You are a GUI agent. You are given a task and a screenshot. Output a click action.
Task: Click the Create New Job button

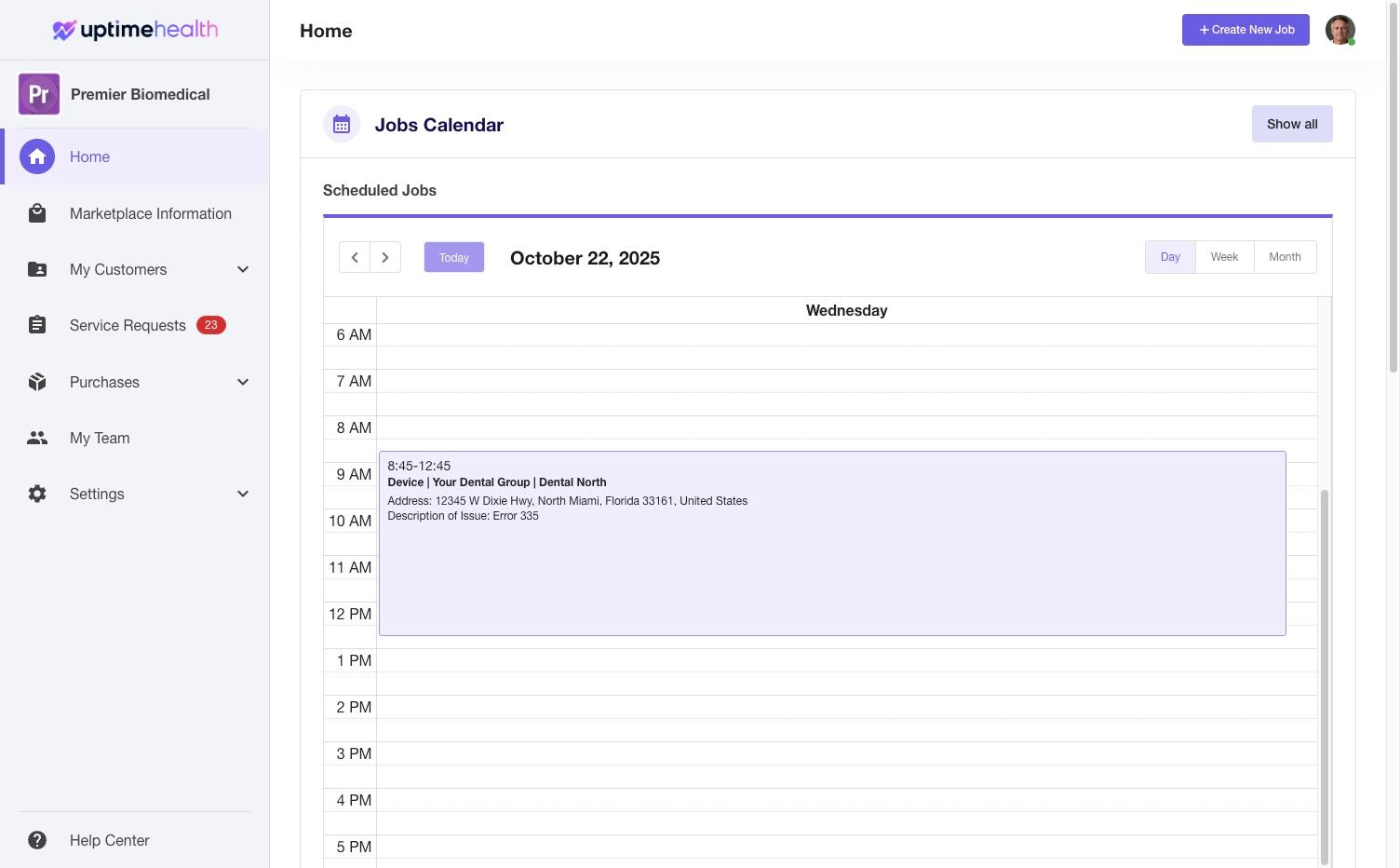tap(1245, 30)
